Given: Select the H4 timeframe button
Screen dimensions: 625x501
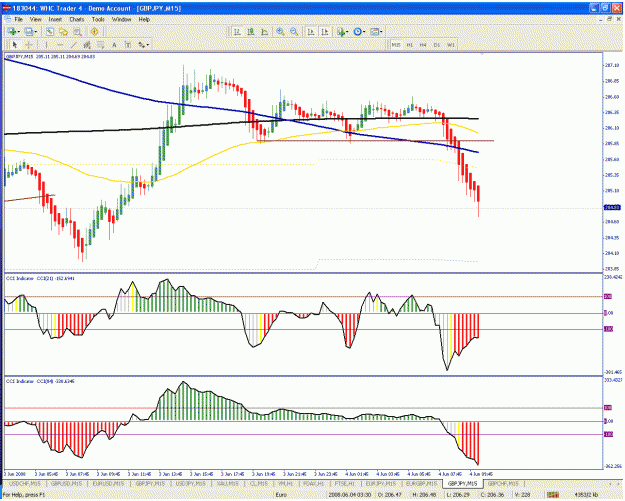Looking at the screenshot, I should tap(423, 45).
